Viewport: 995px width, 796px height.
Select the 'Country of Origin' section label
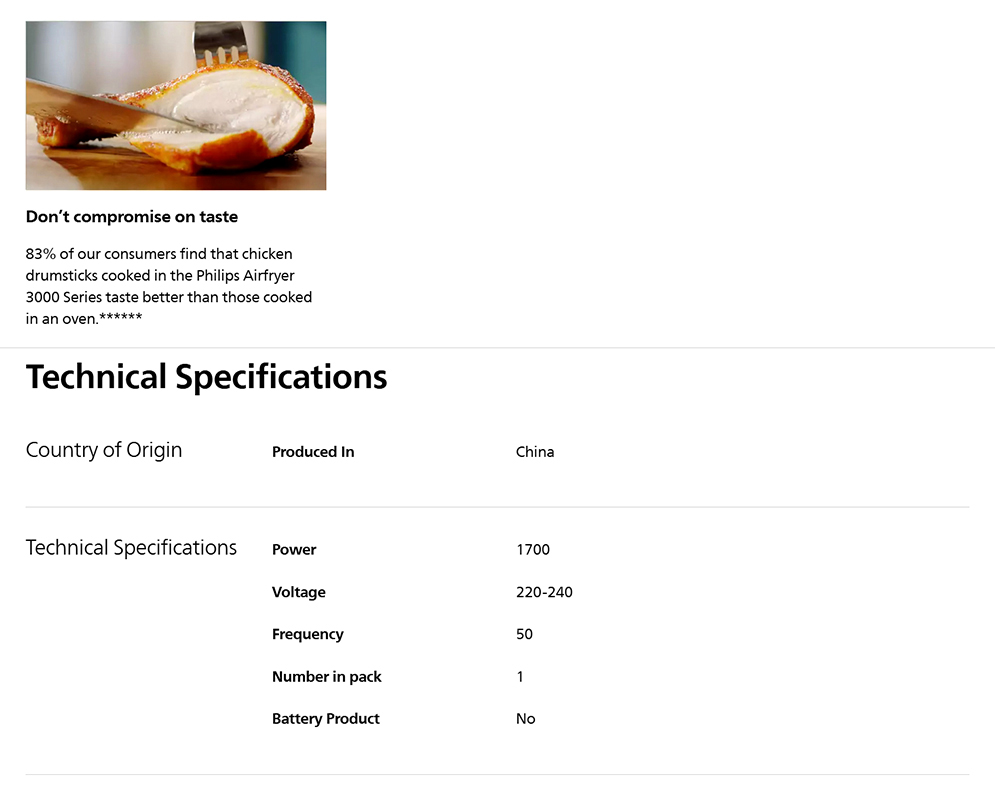[x=104, y=450]
